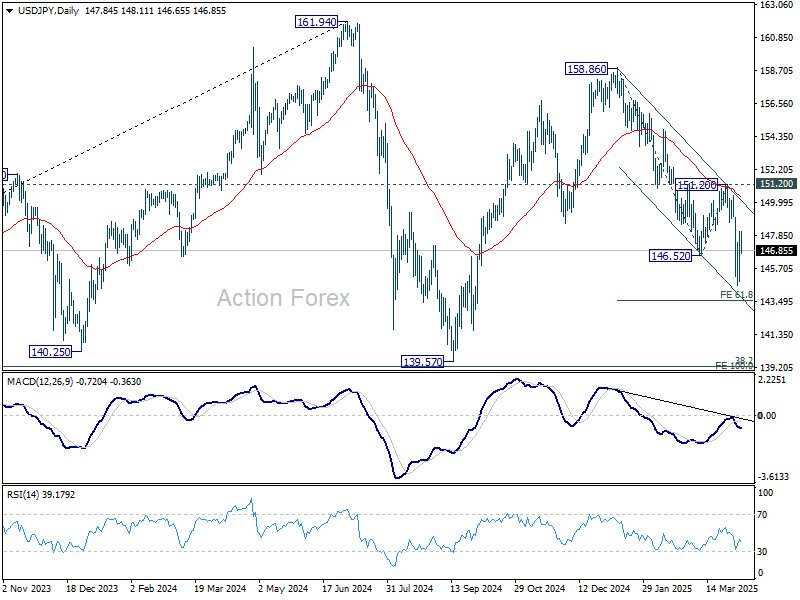Click the current price tag 146.855
800x600 pixels.
[x=776, y=251]
